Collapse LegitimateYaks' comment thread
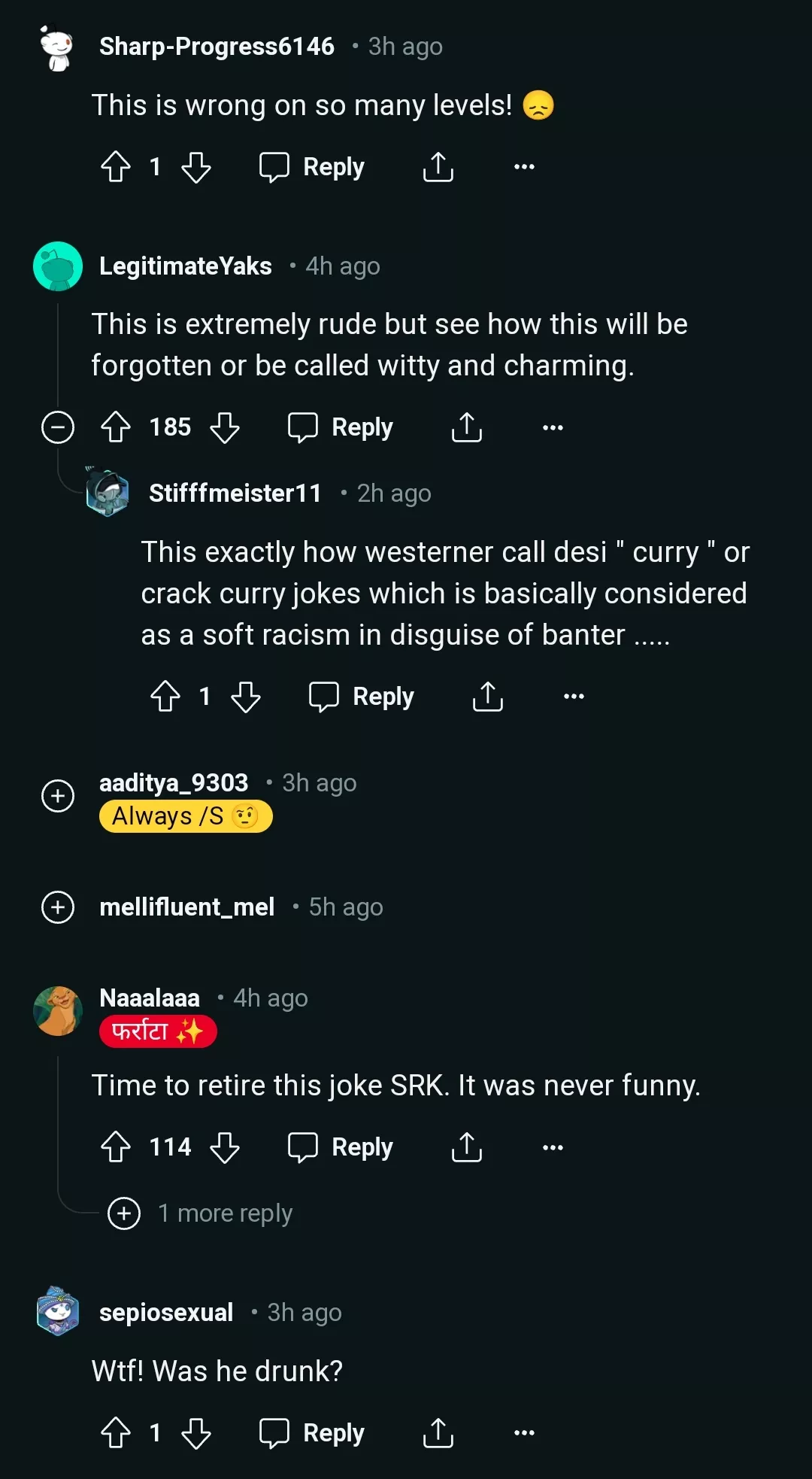812x1479 pixels. (x=58, y=427)
